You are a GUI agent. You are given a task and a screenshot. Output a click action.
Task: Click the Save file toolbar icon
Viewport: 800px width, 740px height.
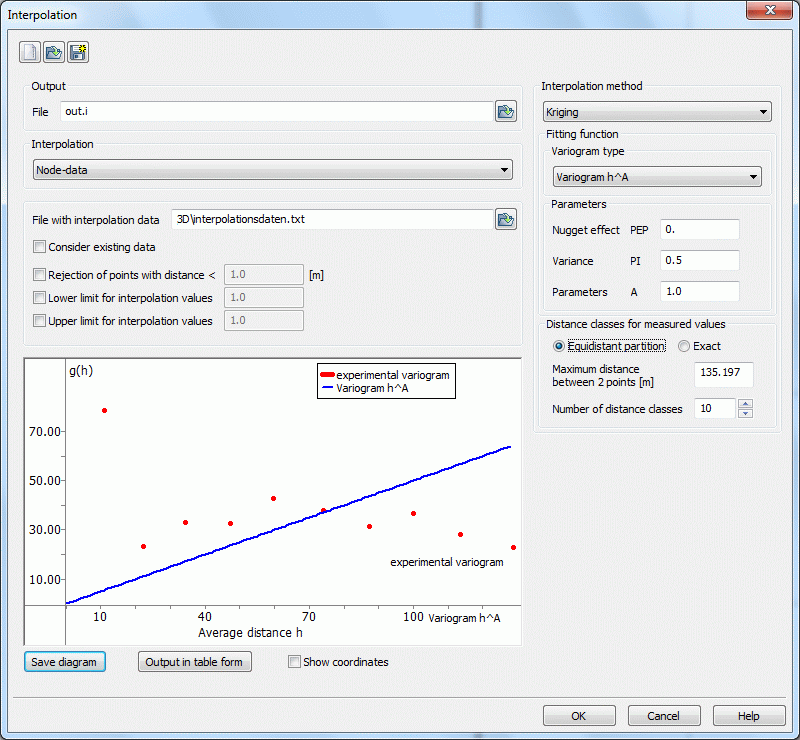(78, 52)
